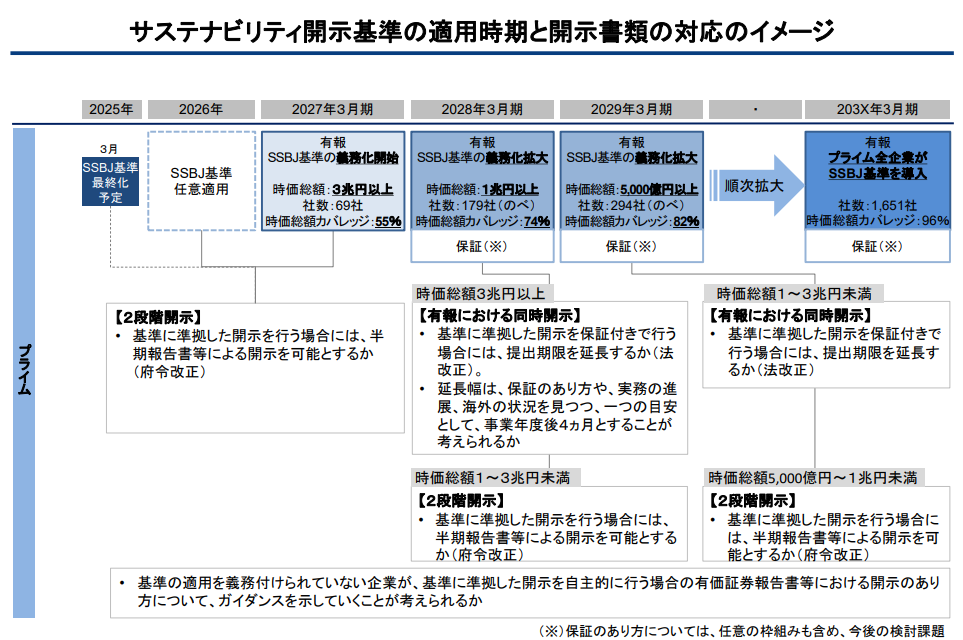
Task: Select the 203X年3月期 timeline header
Action: coord(877,109)
